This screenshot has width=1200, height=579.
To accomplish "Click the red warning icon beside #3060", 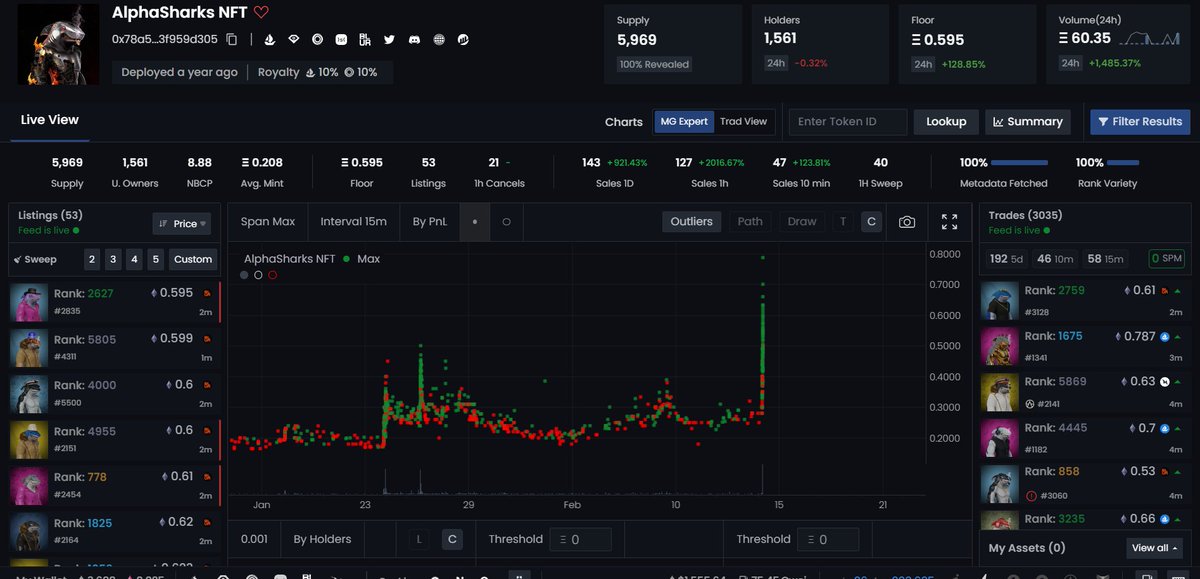I will tap(1031, 495).
